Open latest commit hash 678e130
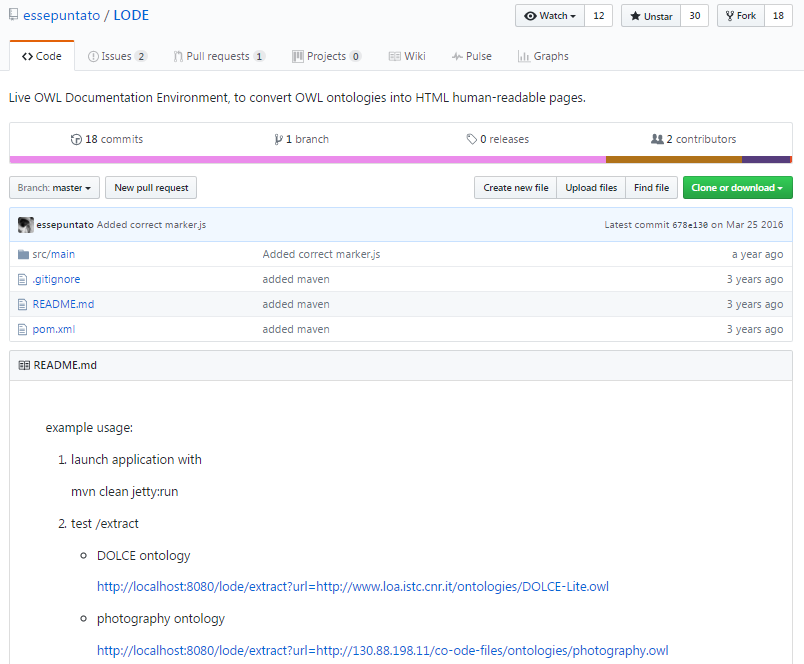 click(690, 225)
